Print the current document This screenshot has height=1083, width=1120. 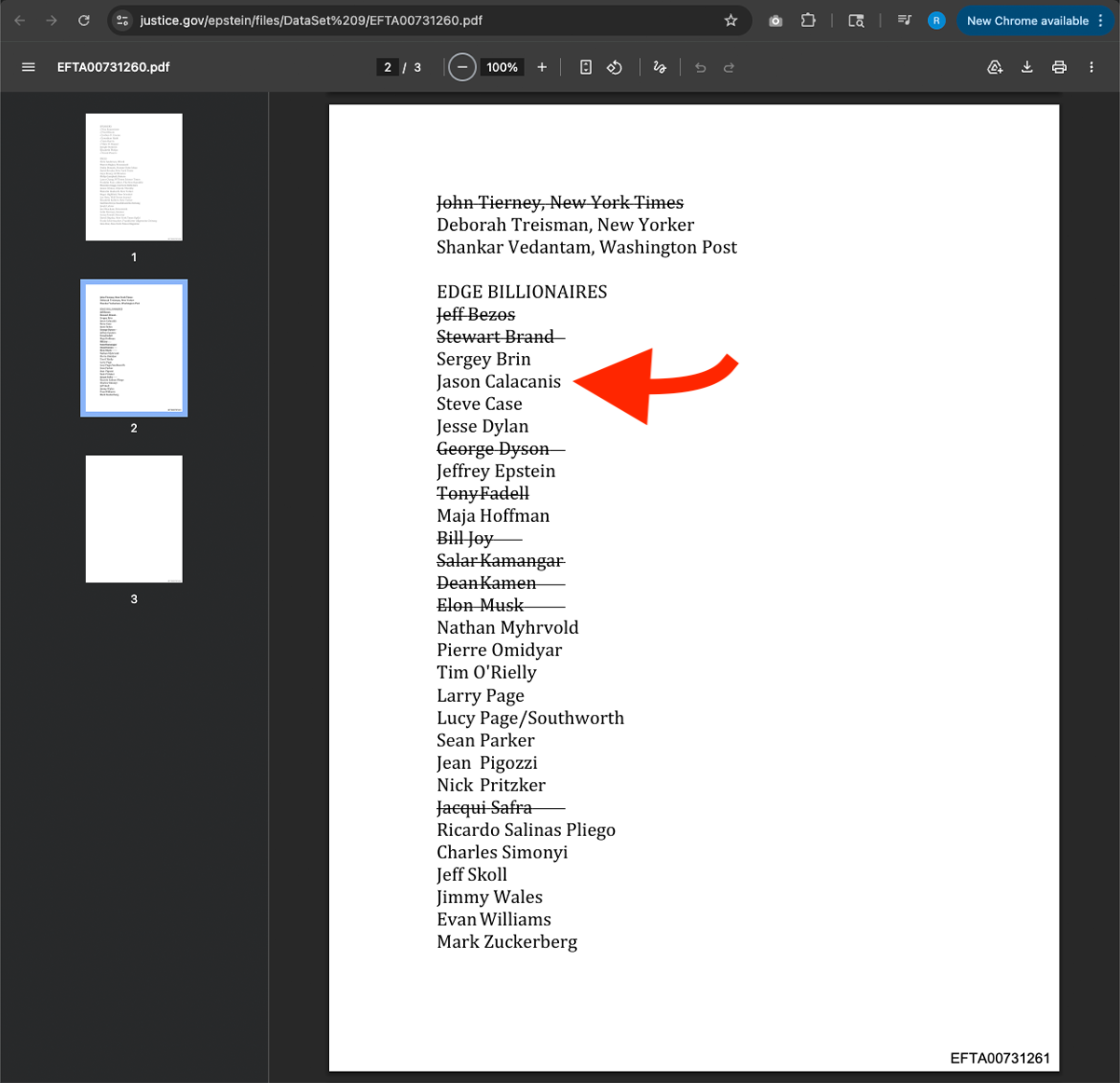pos(1059,66)
